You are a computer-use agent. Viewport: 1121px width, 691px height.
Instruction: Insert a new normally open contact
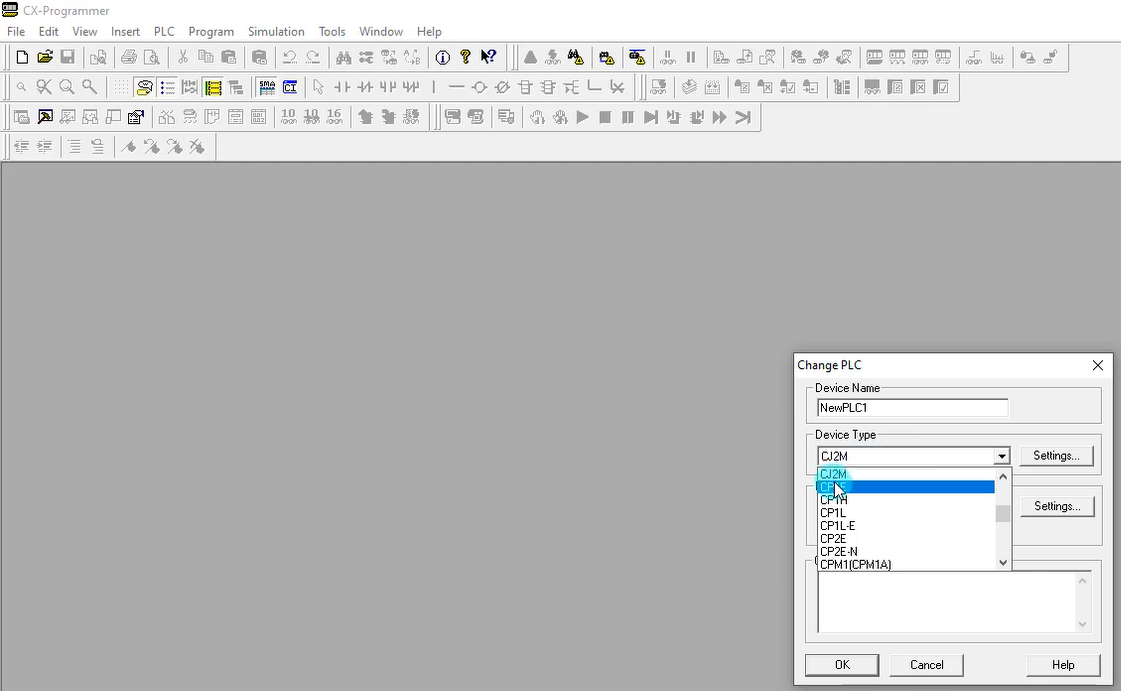pos(342,87)
